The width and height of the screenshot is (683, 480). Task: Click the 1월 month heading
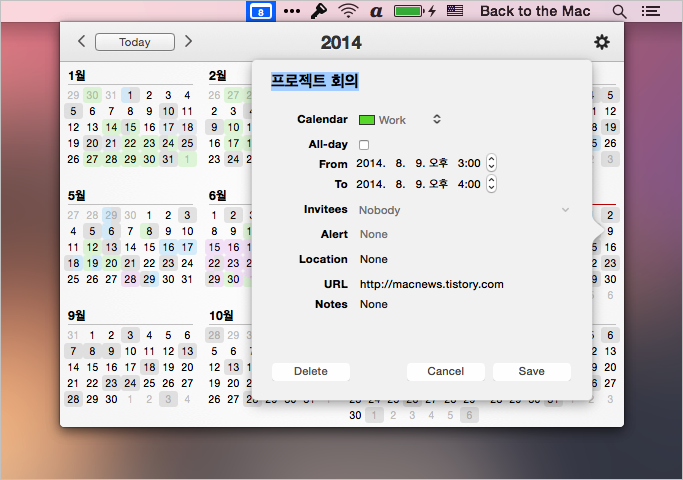coord(77,76)
